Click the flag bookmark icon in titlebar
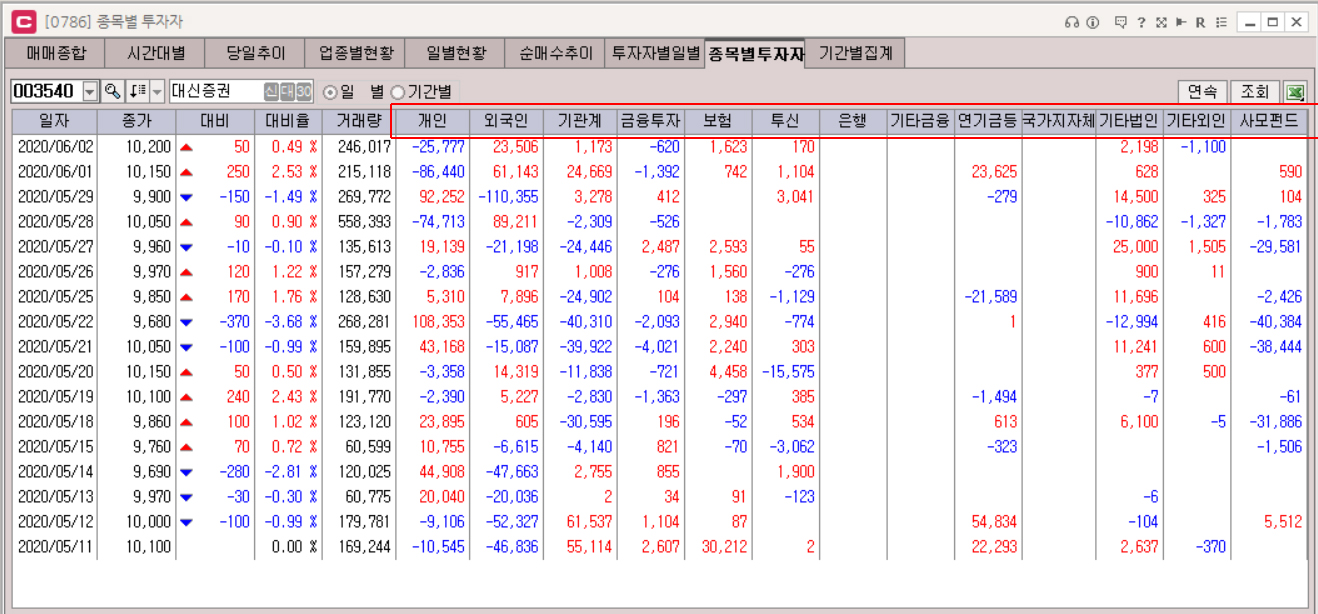 point(1180,22)
